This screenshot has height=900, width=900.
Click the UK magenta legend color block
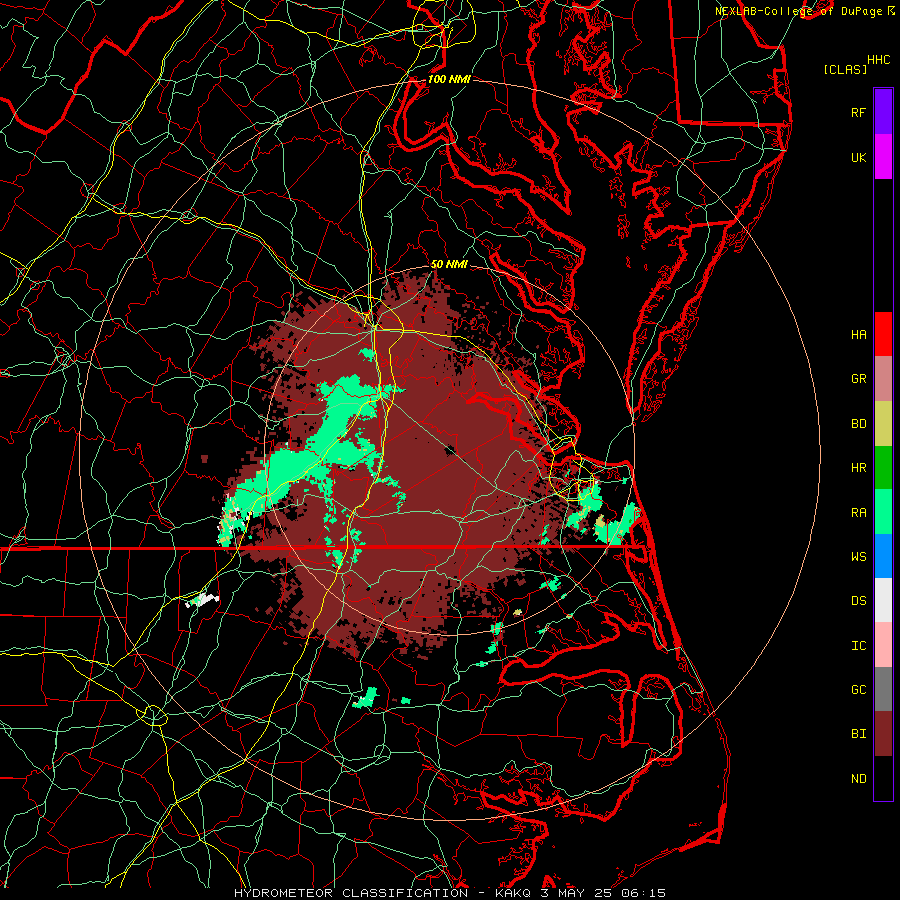point(883,157)
